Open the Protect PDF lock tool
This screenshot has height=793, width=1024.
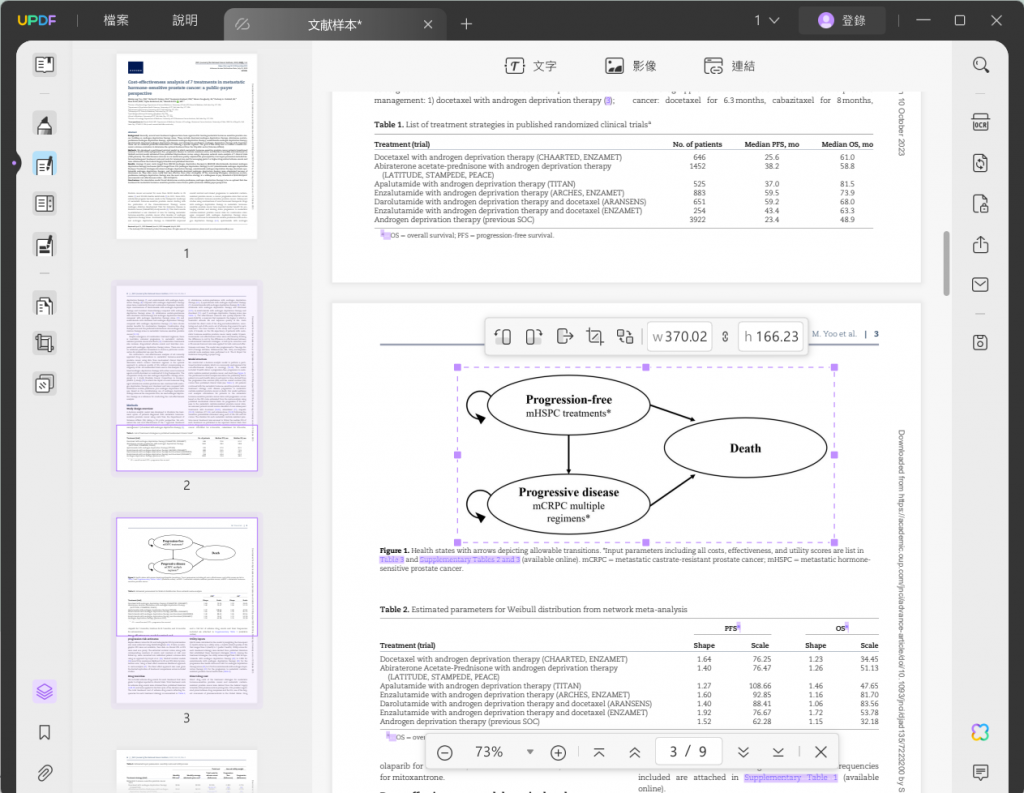pyautogui.click(x=980, y=204)
